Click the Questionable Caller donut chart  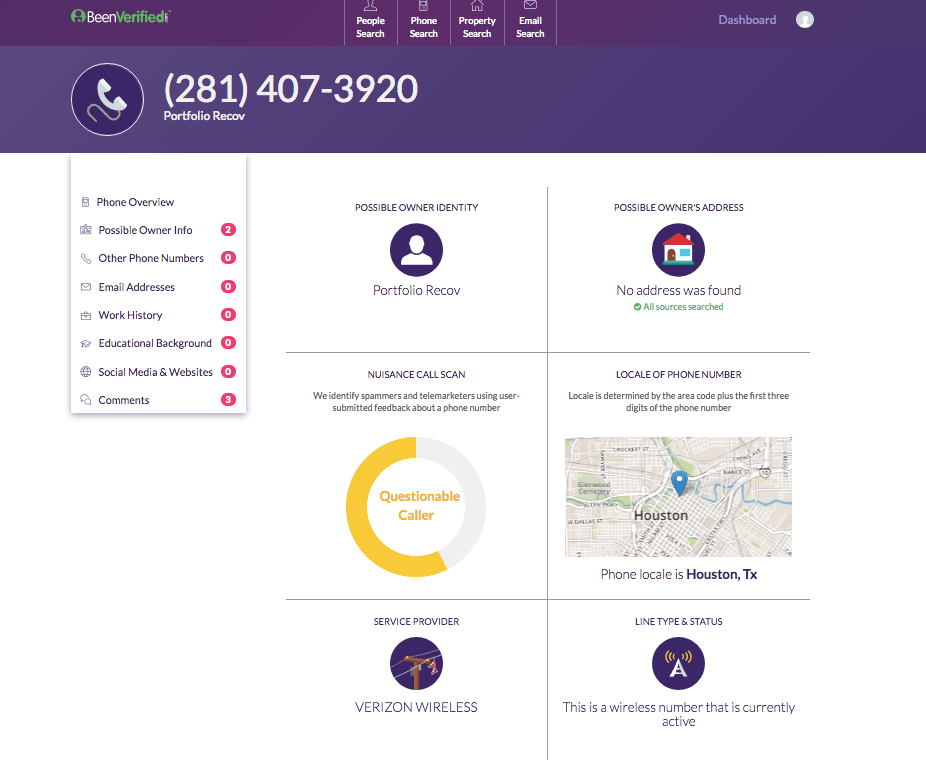(416, 507)
